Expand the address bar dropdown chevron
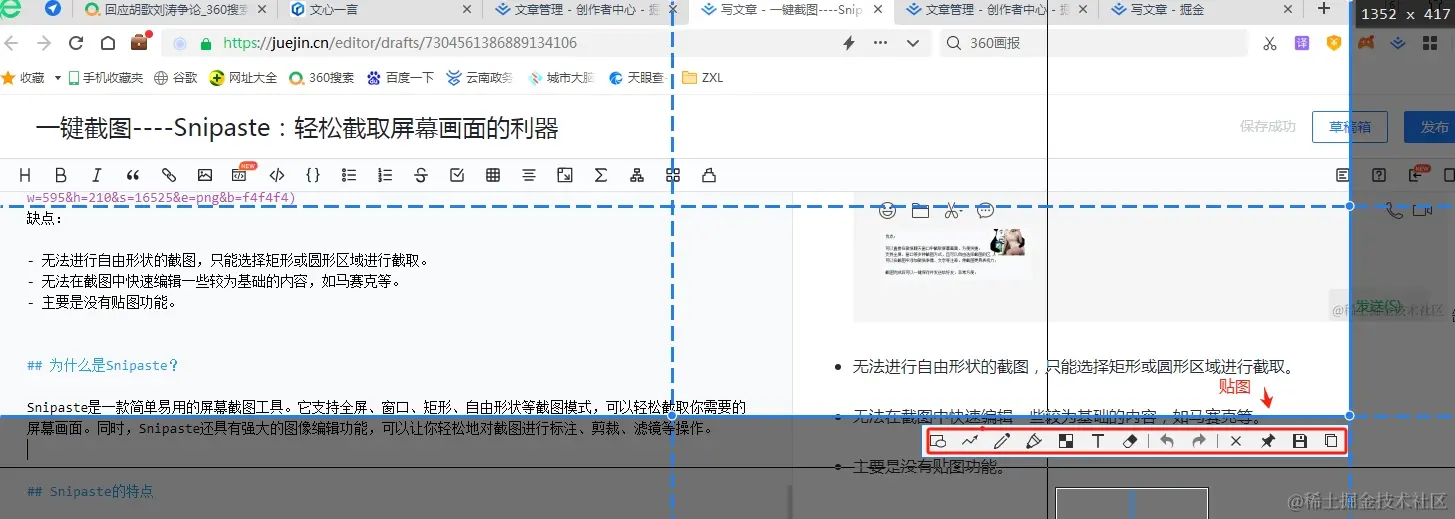The image size is (1455, 519). (912, 43)
